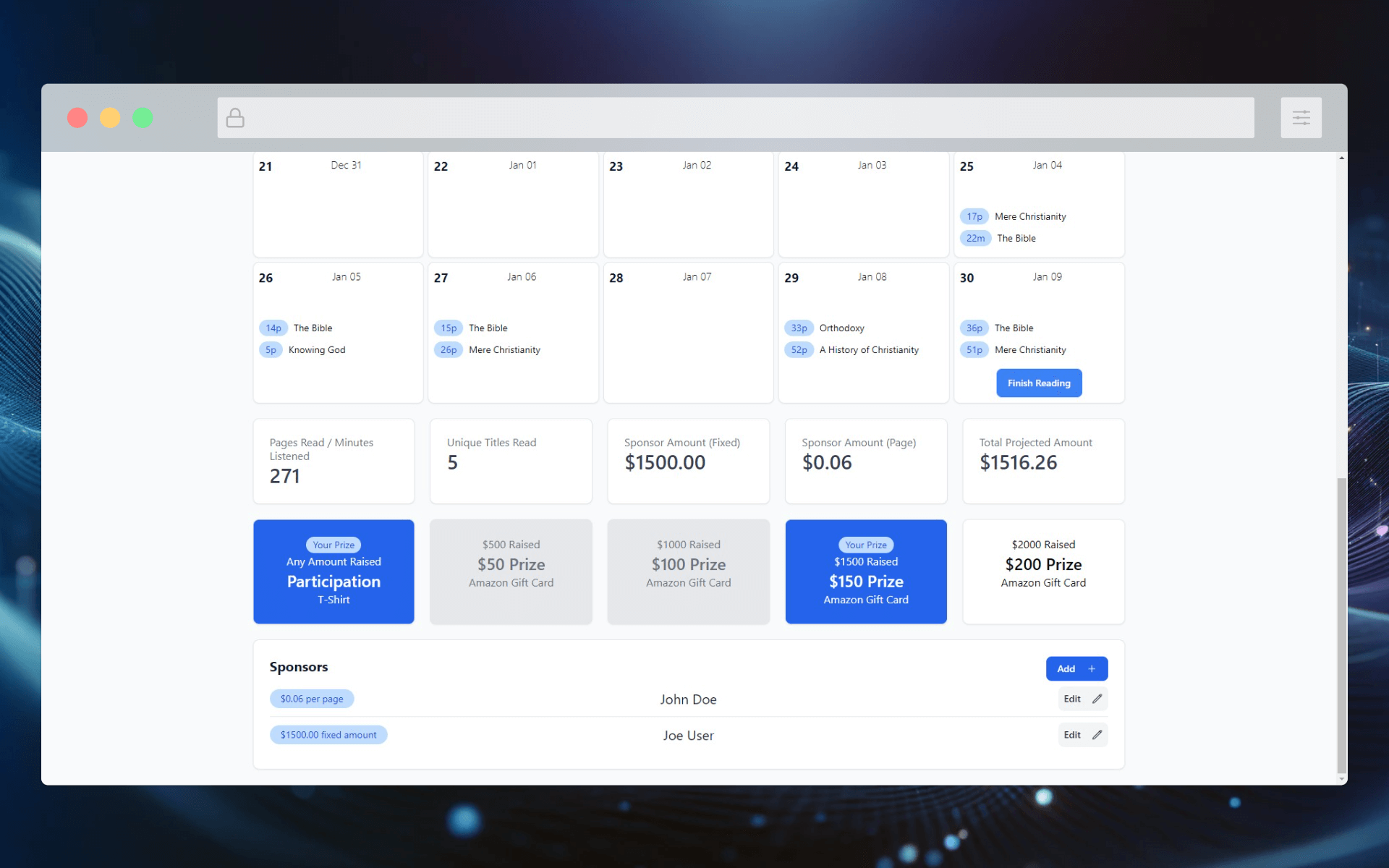Select the $0.06 per page sponsor badge

pyautogui.click(x=312, y=698)
